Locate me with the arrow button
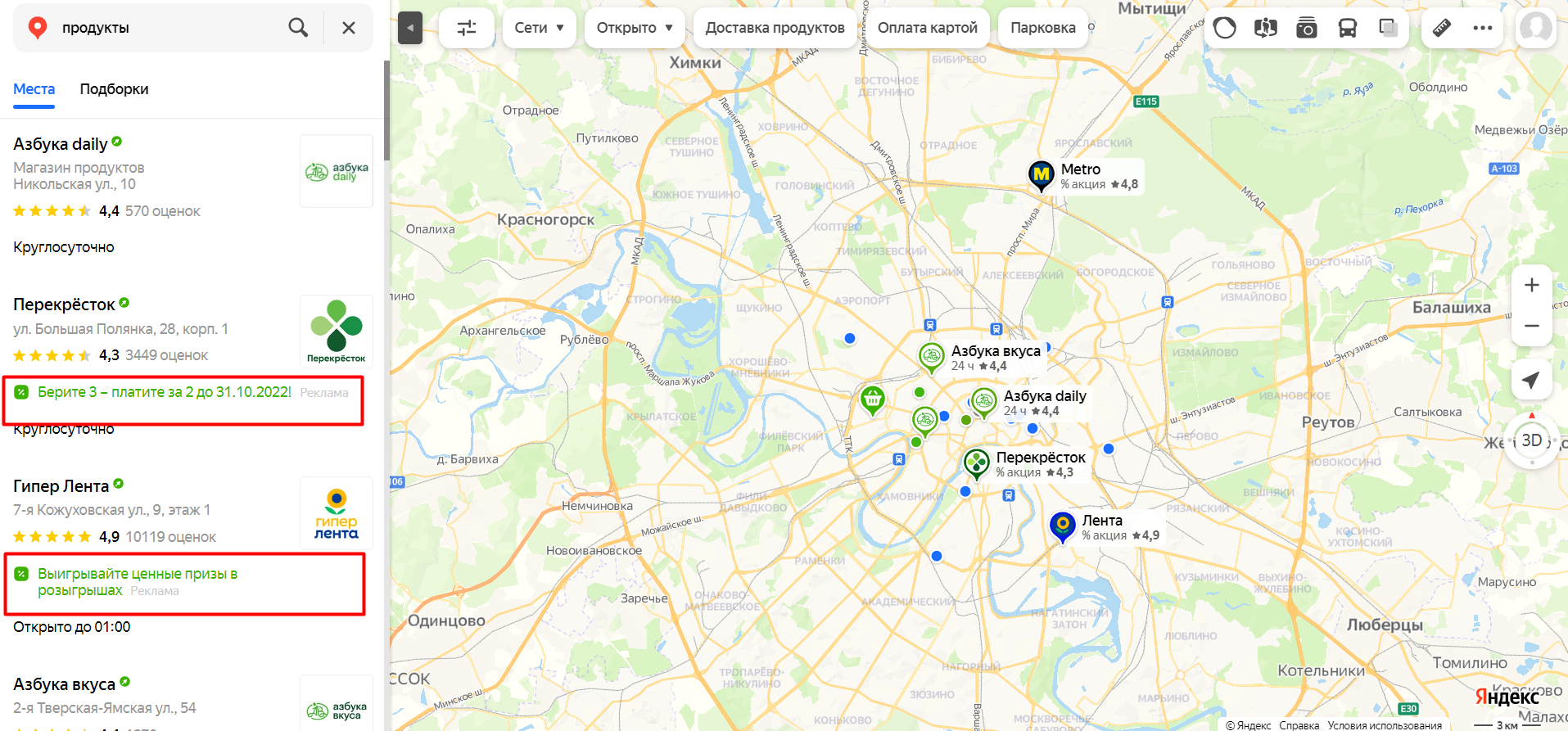The image size is (1568, 731). [x=1531, y=380]
